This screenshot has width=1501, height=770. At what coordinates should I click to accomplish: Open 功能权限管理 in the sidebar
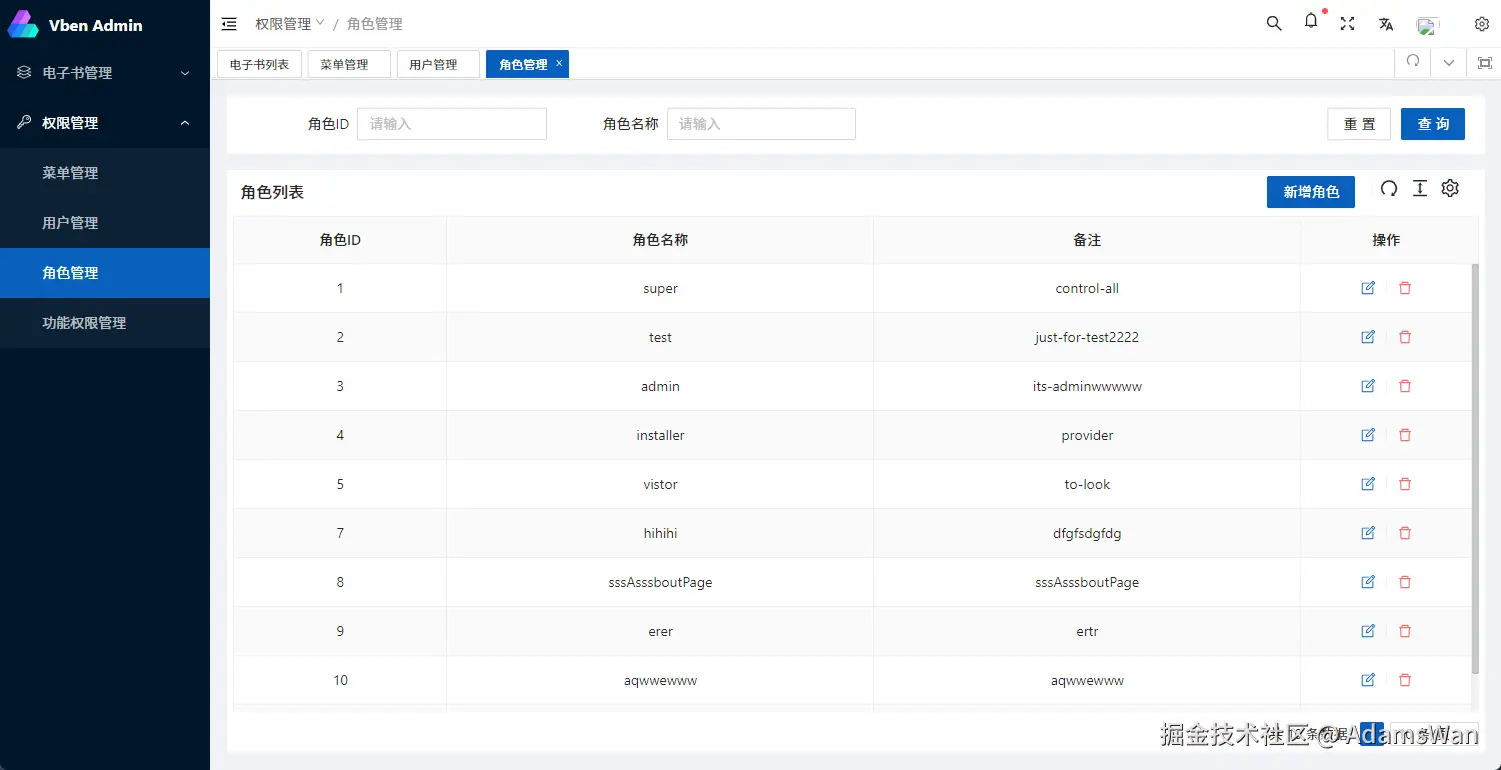tap(105, 323)
